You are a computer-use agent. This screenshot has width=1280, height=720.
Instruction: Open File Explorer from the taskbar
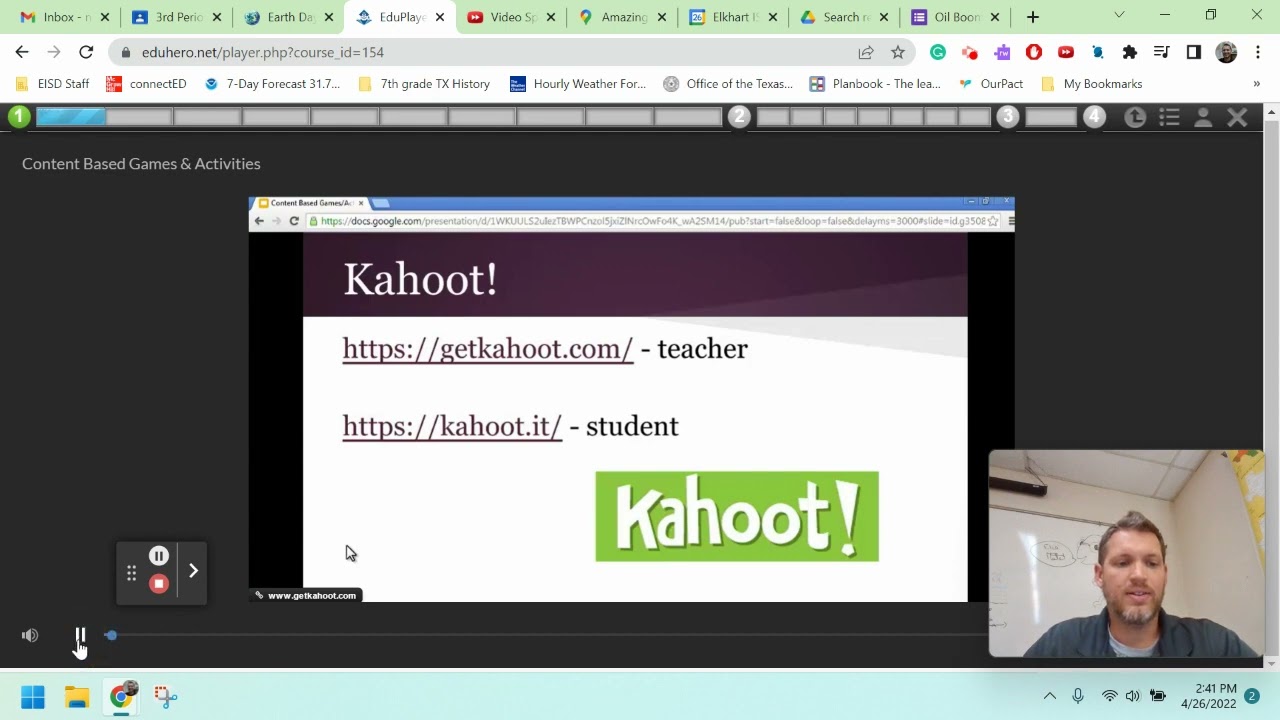click(x=77, y=696)
